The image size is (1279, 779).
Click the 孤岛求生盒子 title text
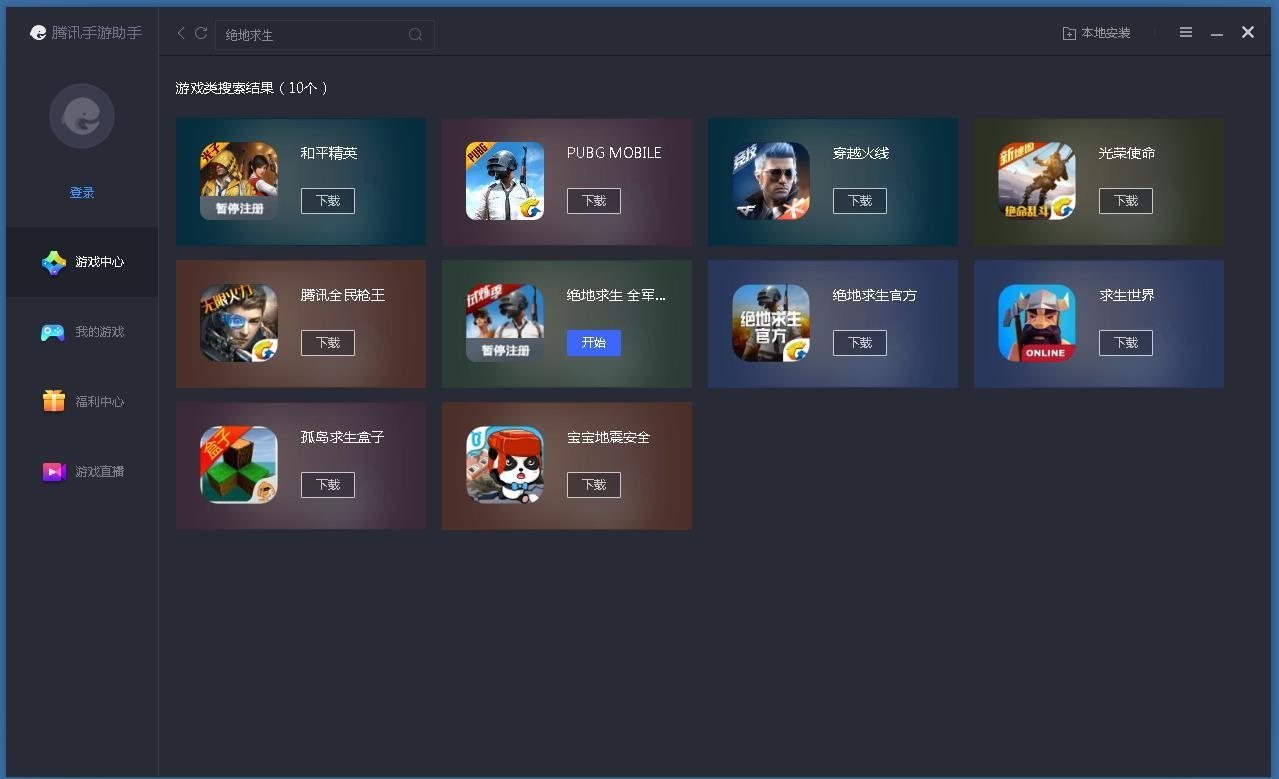(x=343, y=437)
